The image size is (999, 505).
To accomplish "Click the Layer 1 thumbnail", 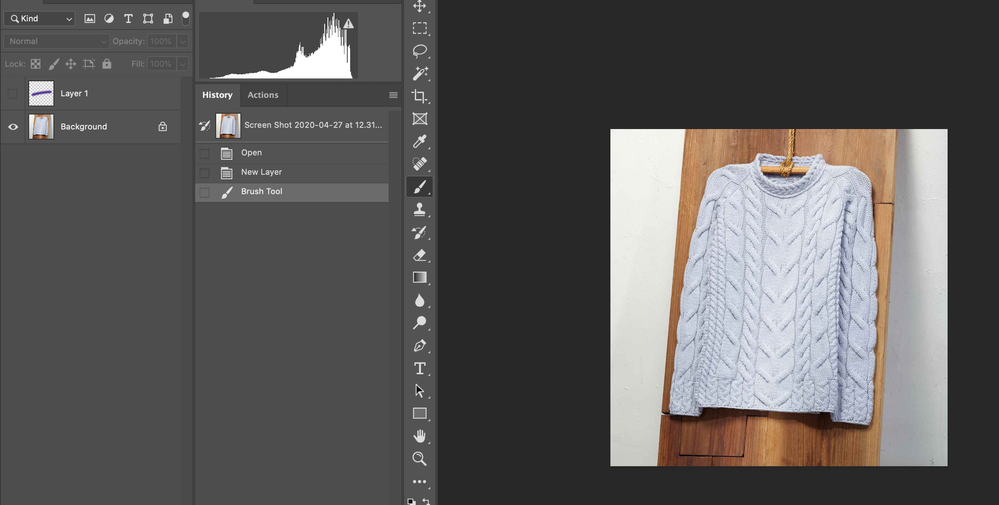I will click(41, 94).
